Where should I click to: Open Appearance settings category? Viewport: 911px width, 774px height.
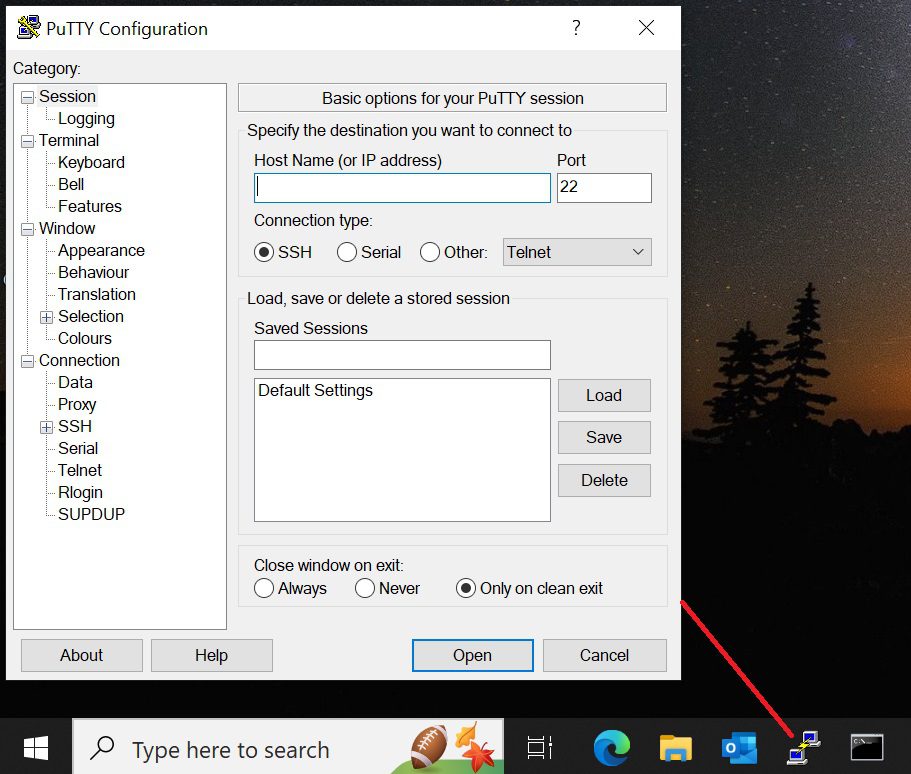[101, 250]
